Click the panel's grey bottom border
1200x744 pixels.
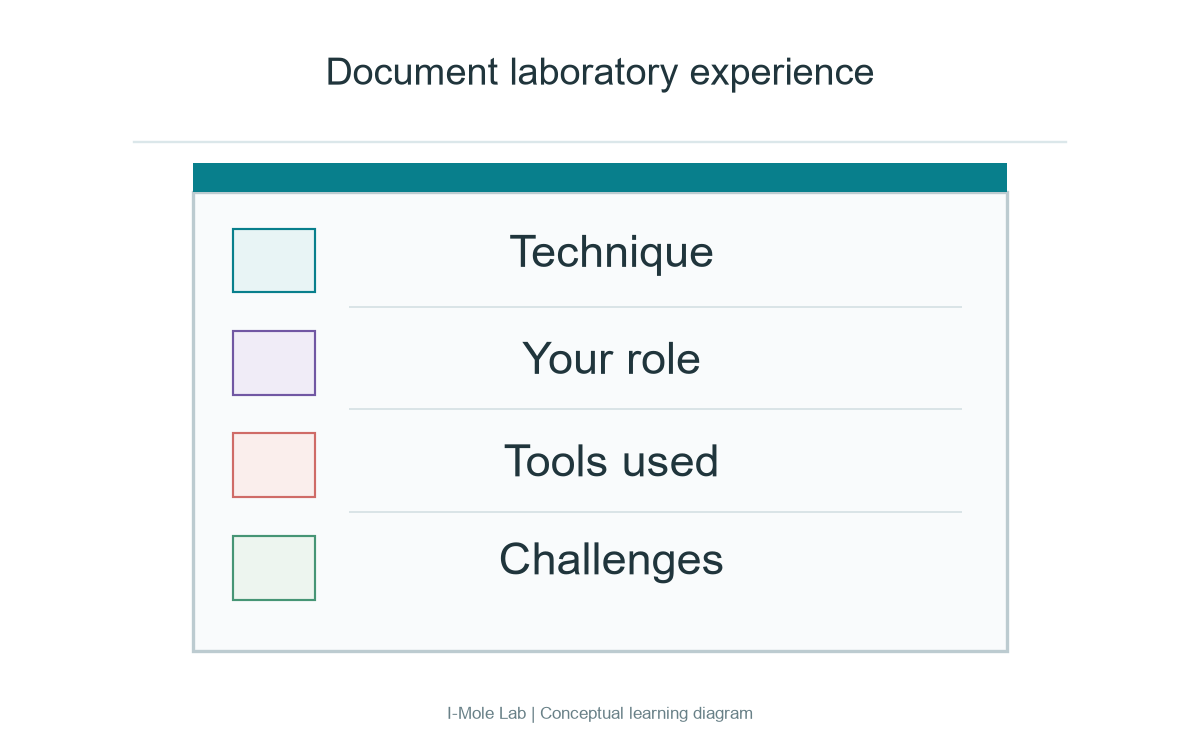(x=600, y=651)
